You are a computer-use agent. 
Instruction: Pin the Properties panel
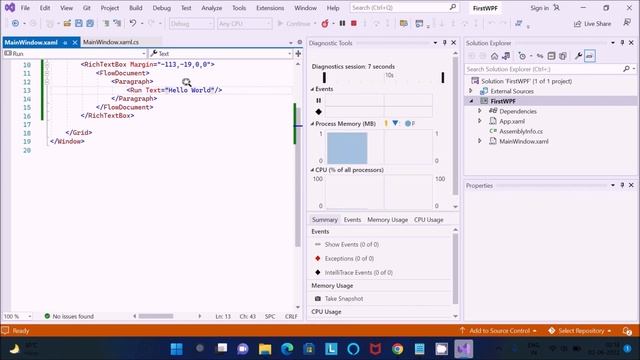pos(622,185)
